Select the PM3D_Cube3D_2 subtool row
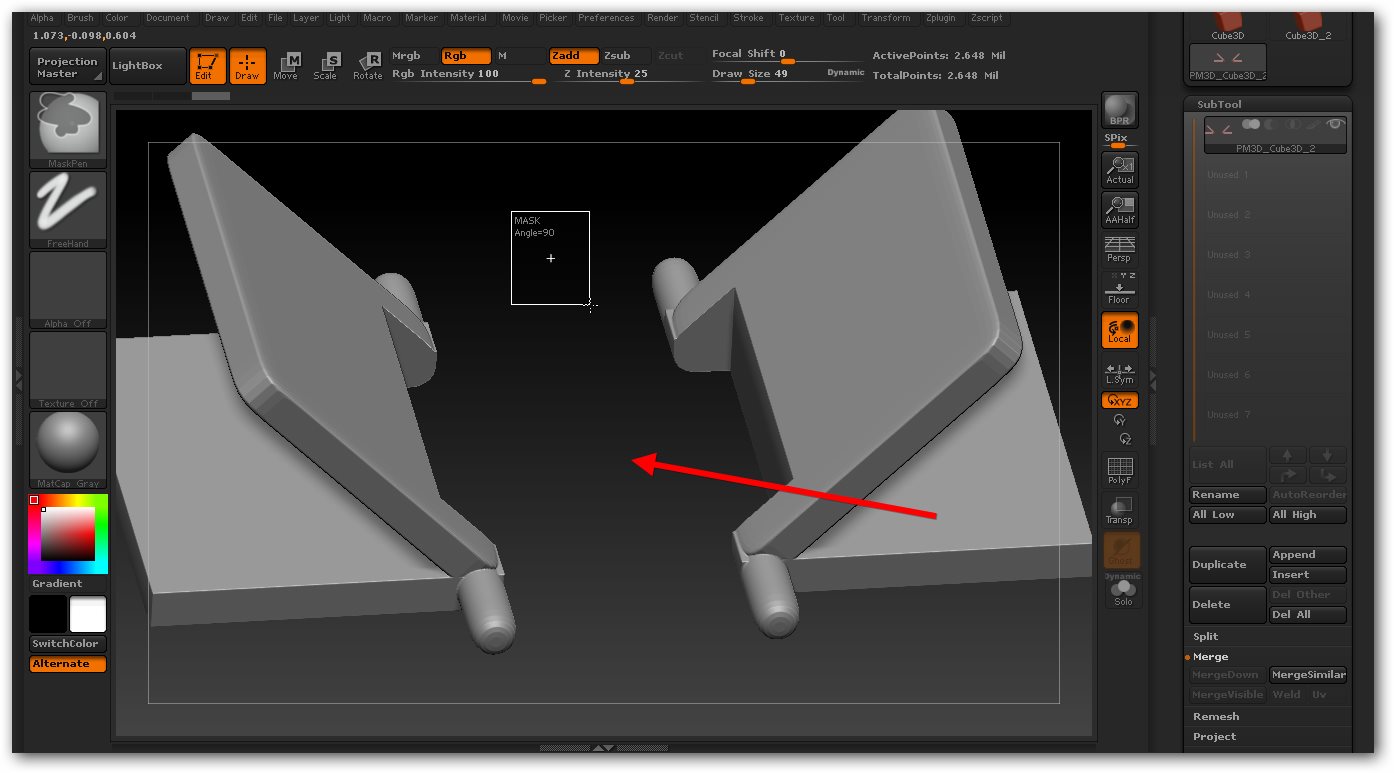The image size is (1394, 773). [x=1275, y=135]
